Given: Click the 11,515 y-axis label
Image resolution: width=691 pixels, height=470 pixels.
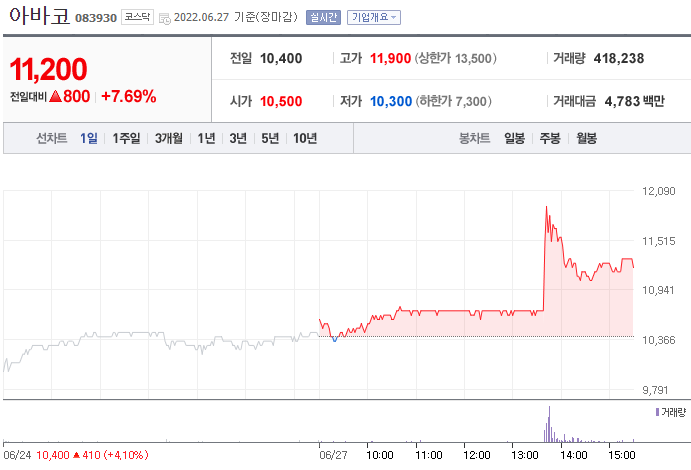Looking at the screenshot, I should click(x=658, y=241).
